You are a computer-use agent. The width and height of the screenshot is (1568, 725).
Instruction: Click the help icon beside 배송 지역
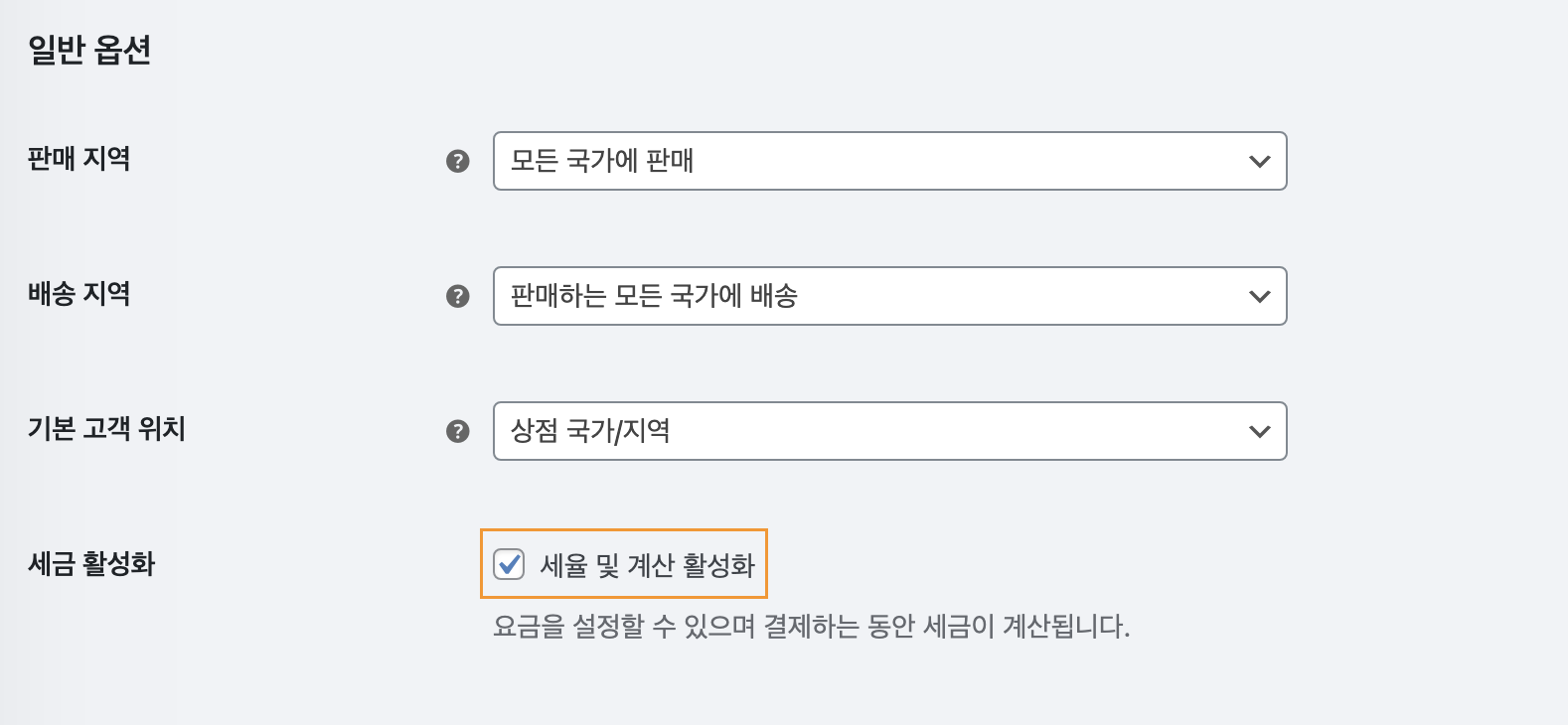pos(457,296)
